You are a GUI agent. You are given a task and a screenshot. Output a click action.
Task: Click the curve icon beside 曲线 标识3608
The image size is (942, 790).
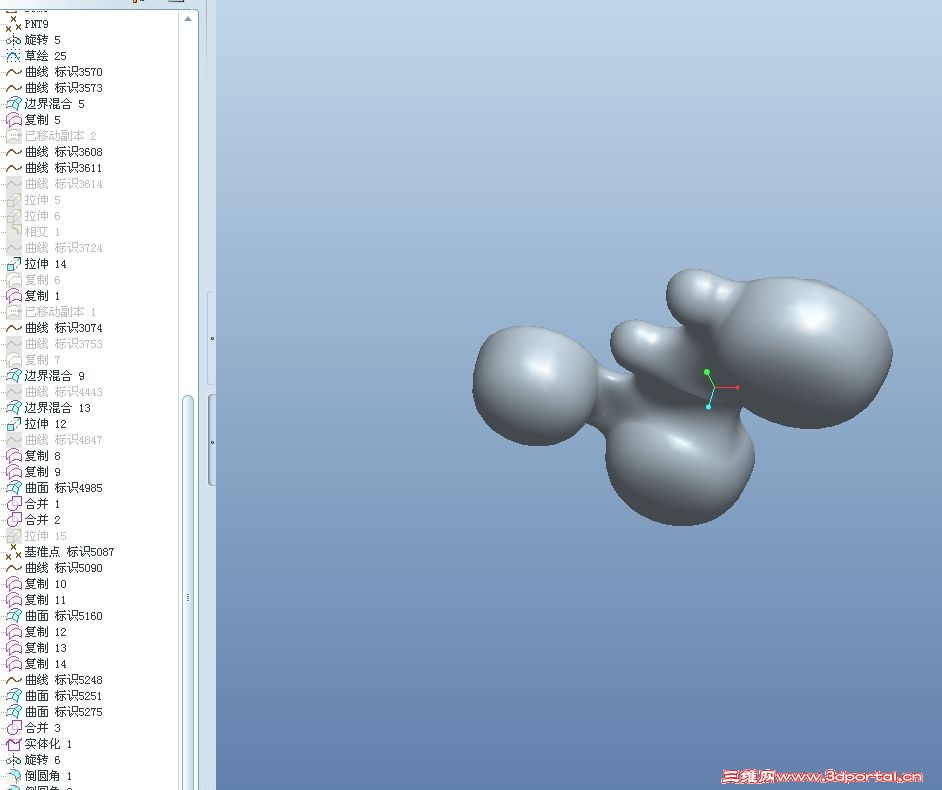(x=13, y=152)
